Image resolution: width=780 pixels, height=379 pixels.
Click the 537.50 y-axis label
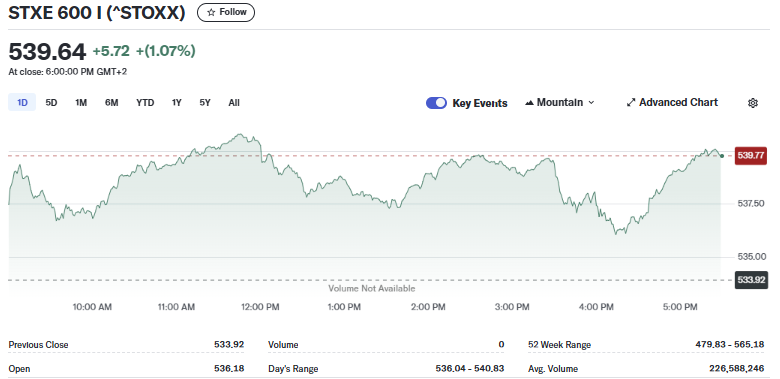tap(751, 203)
